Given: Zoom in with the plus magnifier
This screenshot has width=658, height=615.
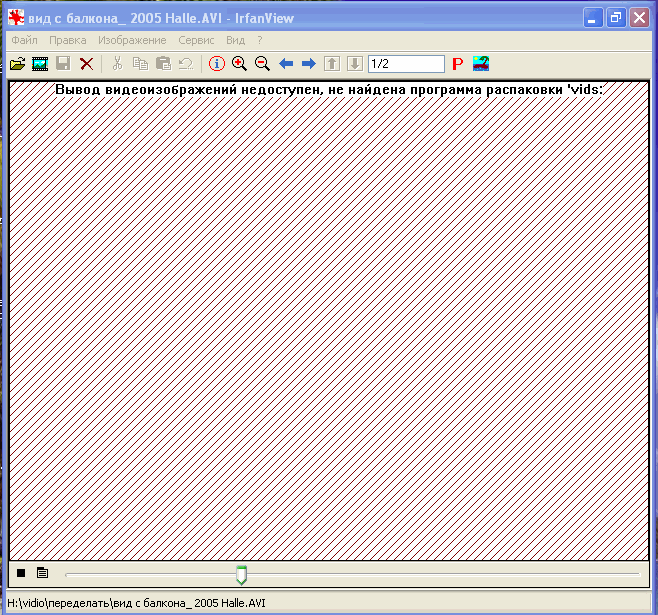Looking at the screenshot, I should [x=240, y=64].
